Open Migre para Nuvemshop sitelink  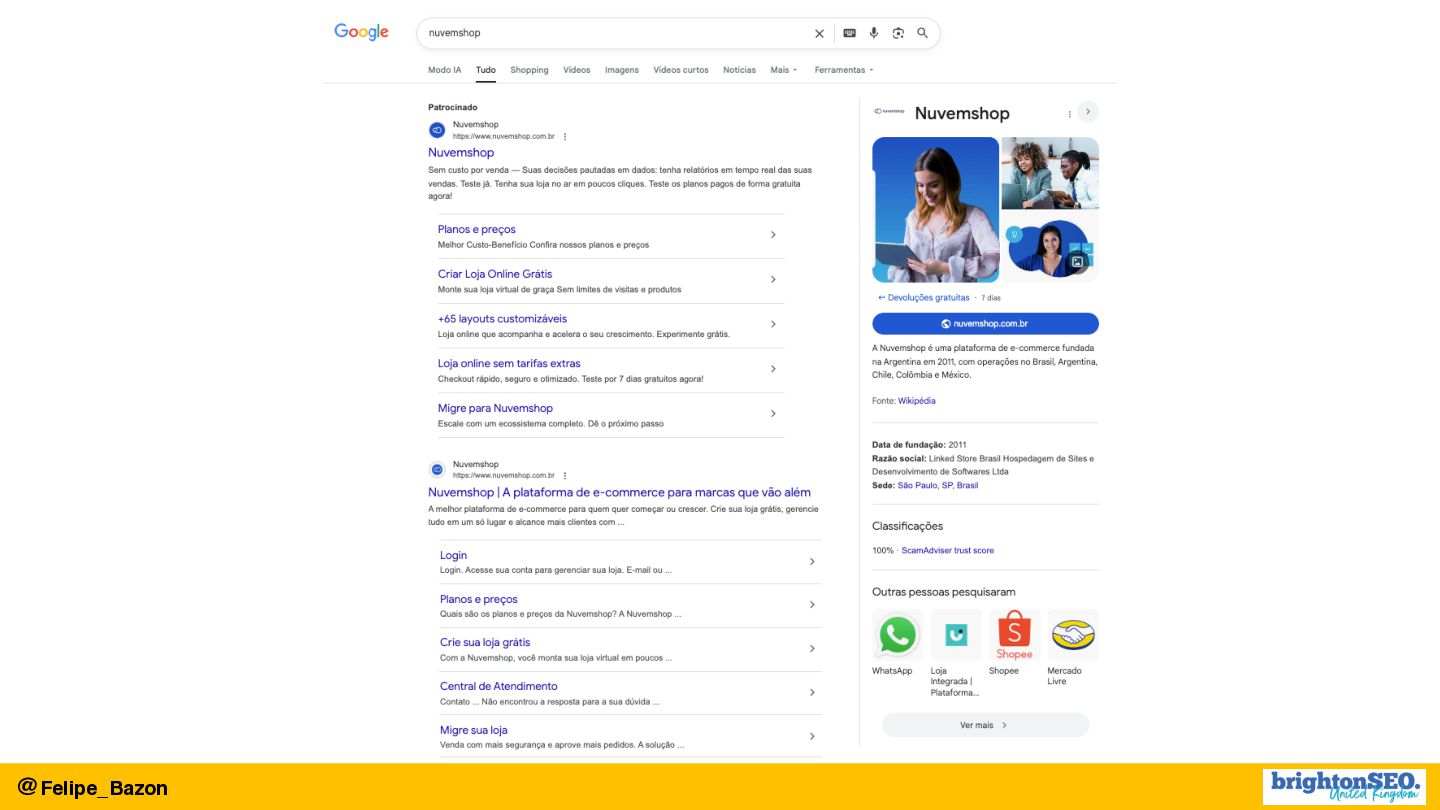click(x=495, y=408)
